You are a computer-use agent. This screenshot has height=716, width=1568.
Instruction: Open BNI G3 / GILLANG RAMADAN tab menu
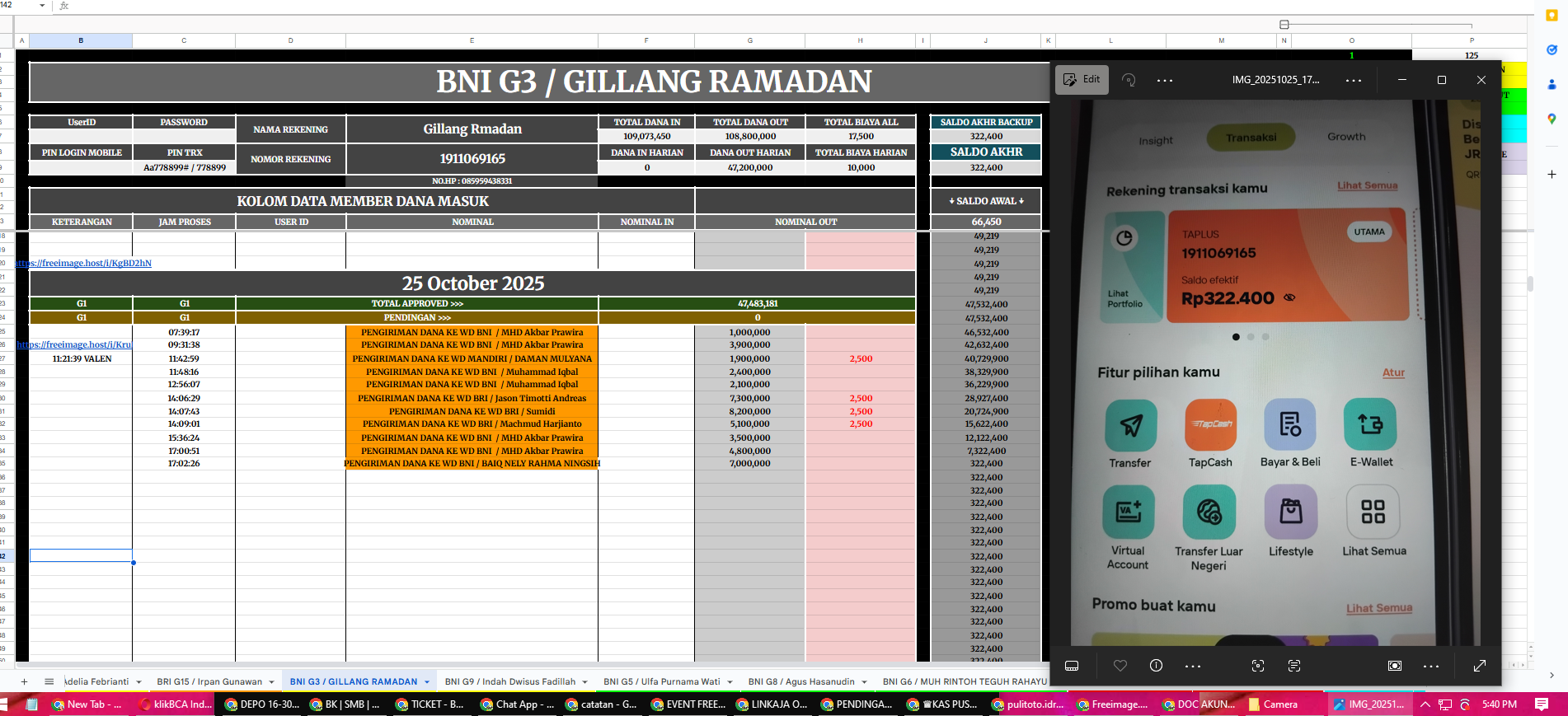427,682
